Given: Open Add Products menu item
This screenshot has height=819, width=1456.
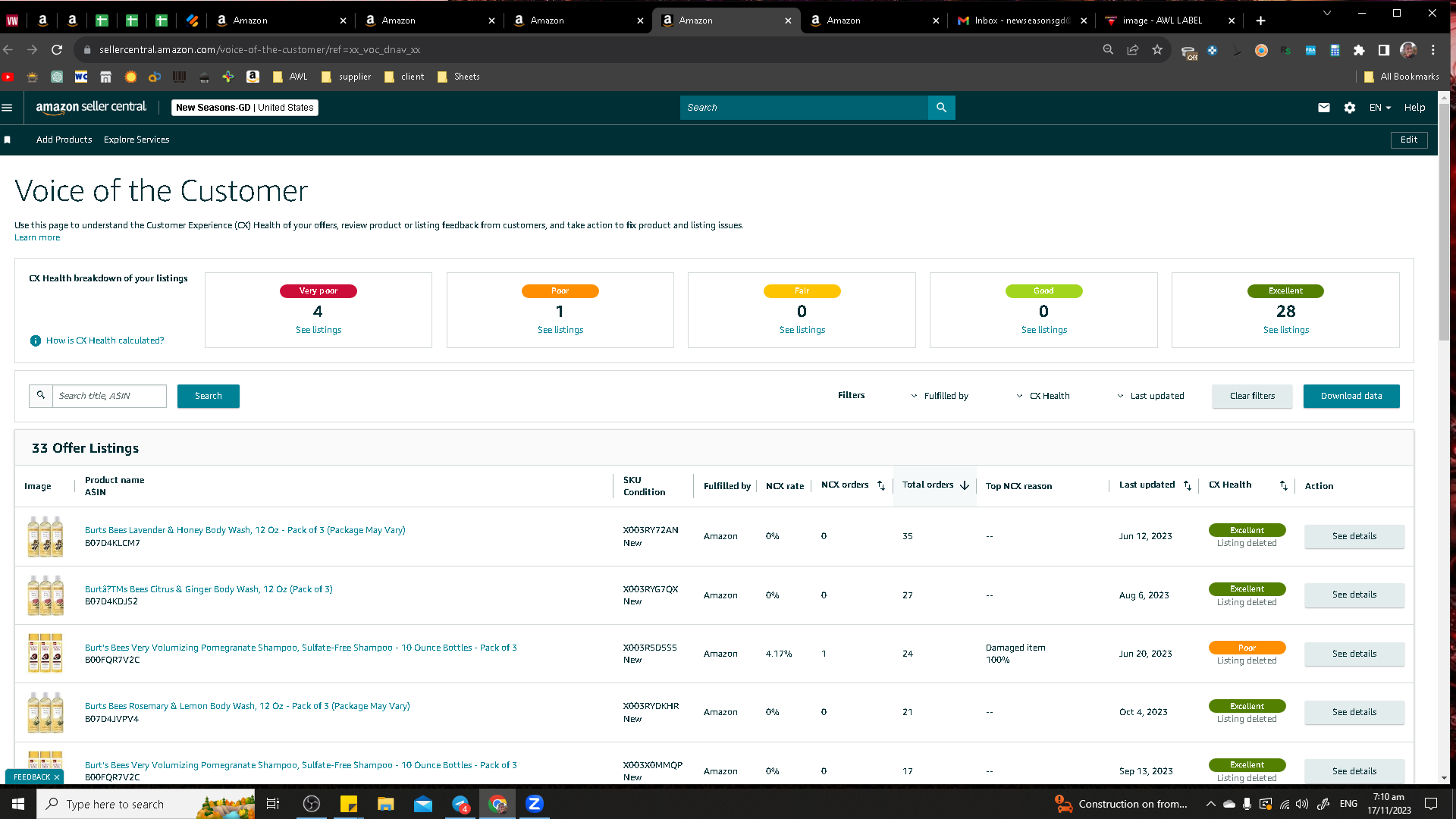Looking at the screenshot, I should click(x=64, y=140).
